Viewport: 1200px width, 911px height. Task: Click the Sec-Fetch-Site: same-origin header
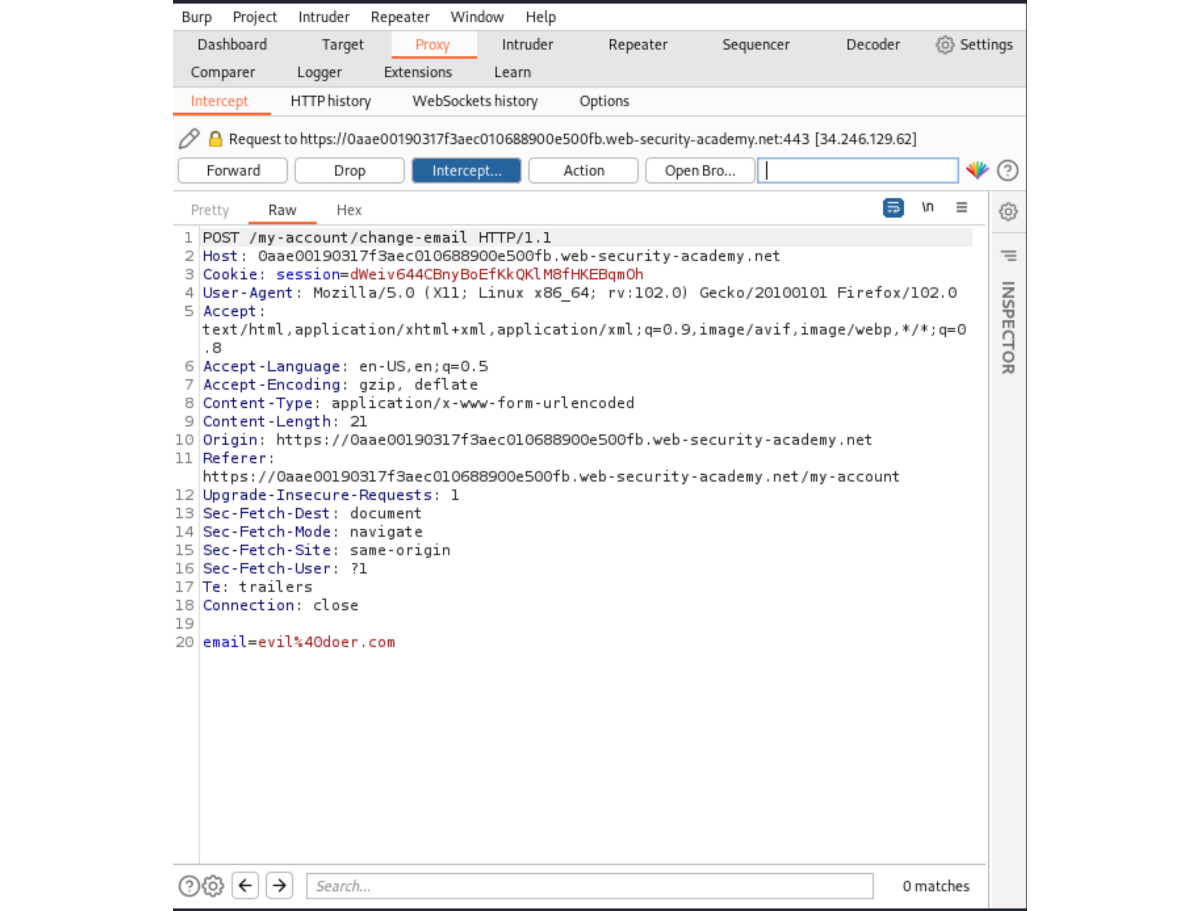tap(326, 550)
